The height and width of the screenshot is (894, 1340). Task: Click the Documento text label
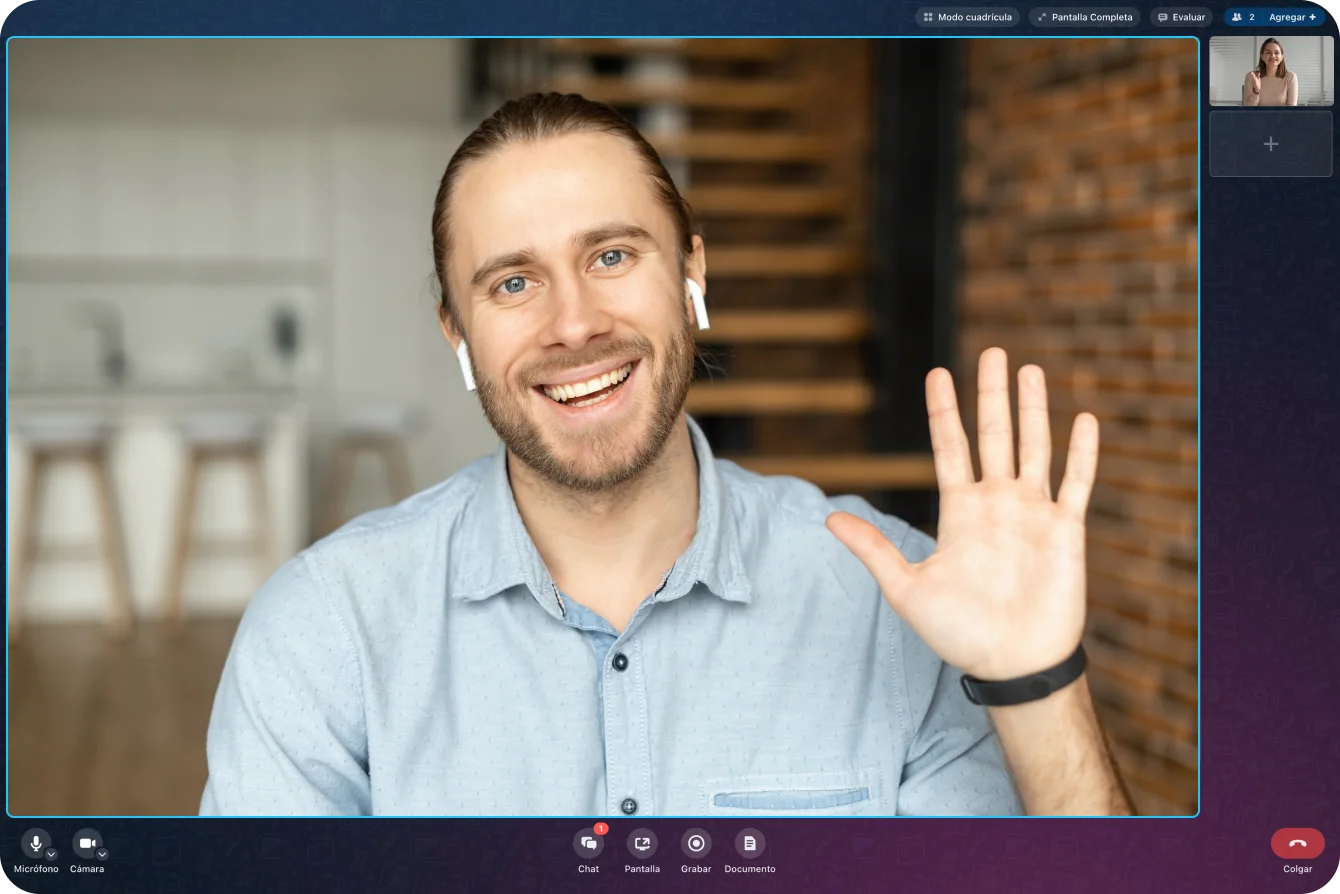pos(750,869)
